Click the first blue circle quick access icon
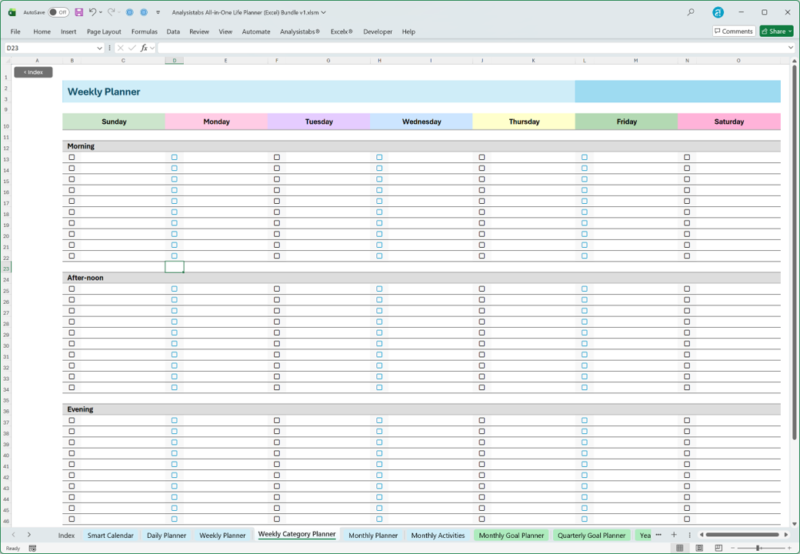Image resolution: width=800 pixels, height=554 pixels. click(130, 12)
